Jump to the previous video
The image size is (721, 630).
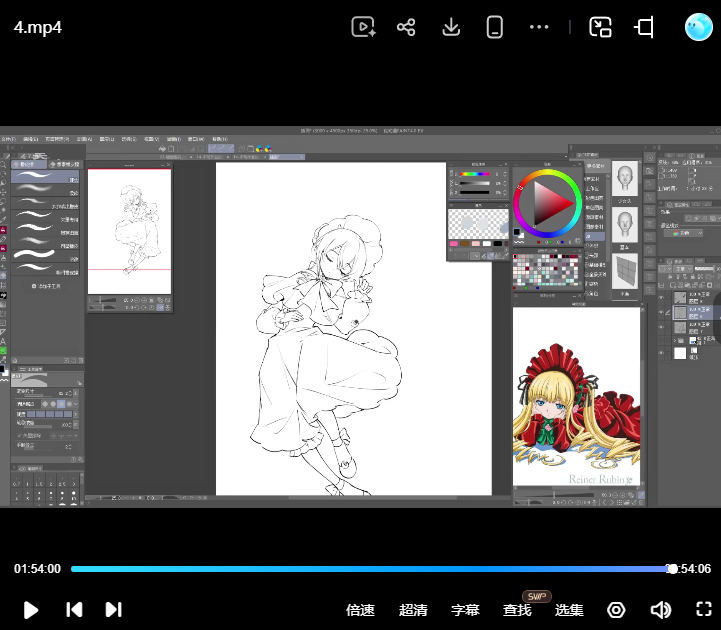point(74,610)
